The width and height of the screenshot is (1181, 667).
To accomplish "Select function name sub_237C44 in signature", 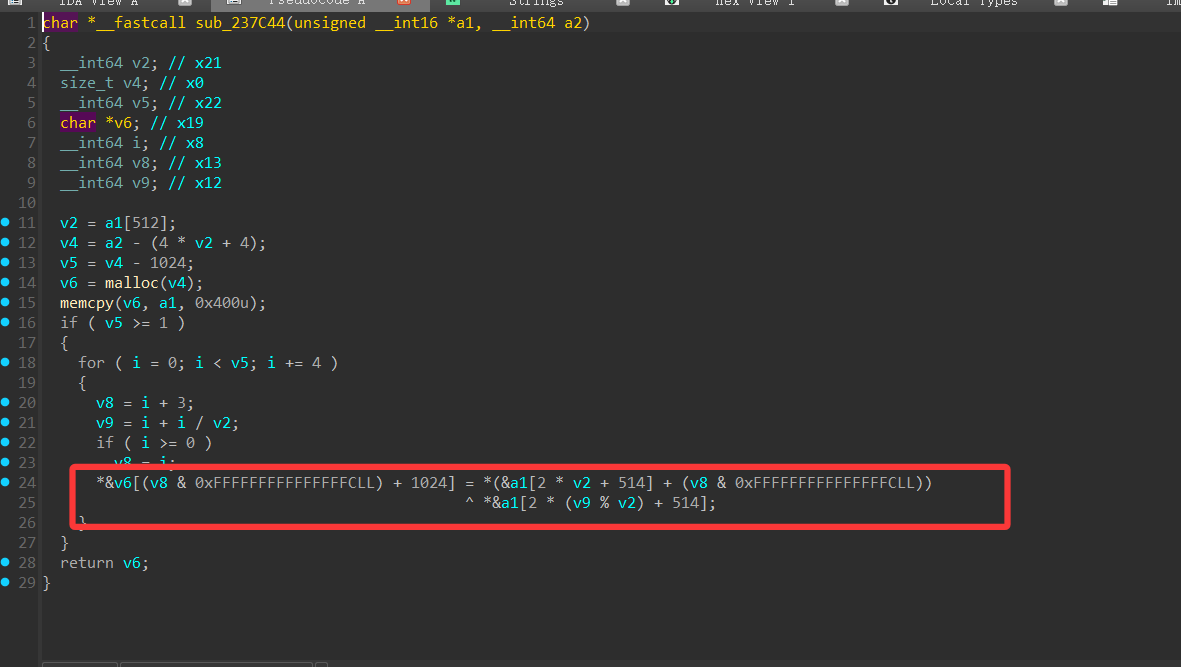I will tap(238, 23).
